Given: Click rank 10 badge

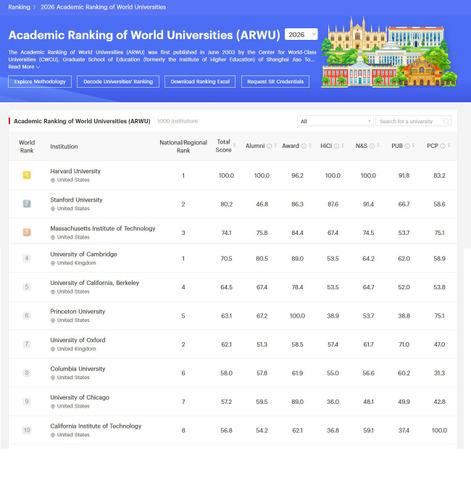Looking at the screenshot, I should pyautogui.click(x=27, y=430).
